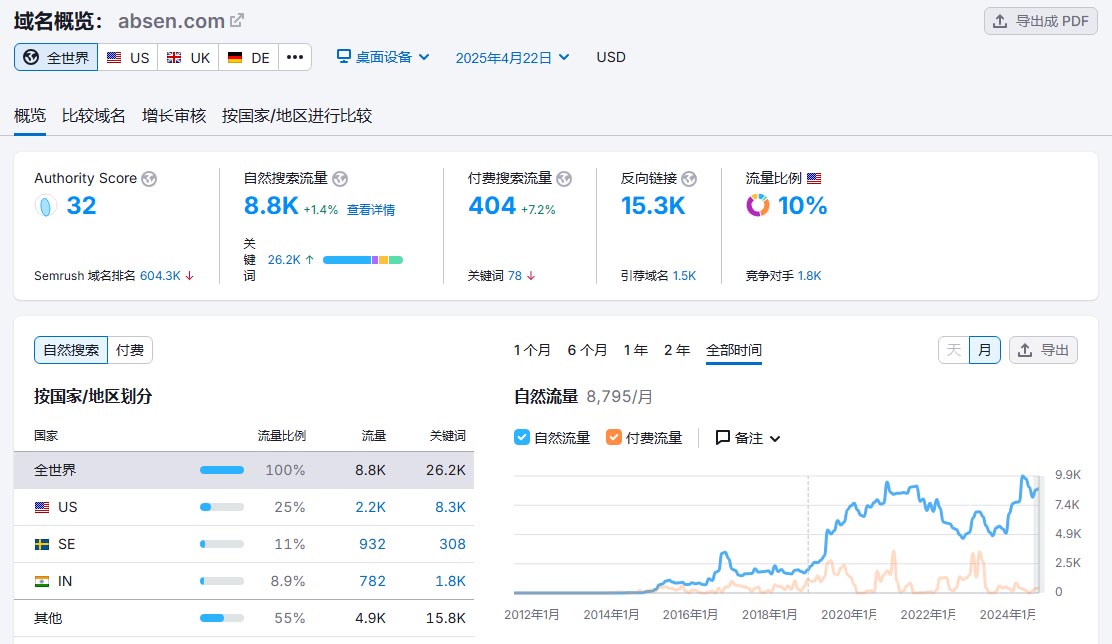Screen dimensions: 1112x644
Task: Click the 导出 button above the chart
Action: point(1043,350)
